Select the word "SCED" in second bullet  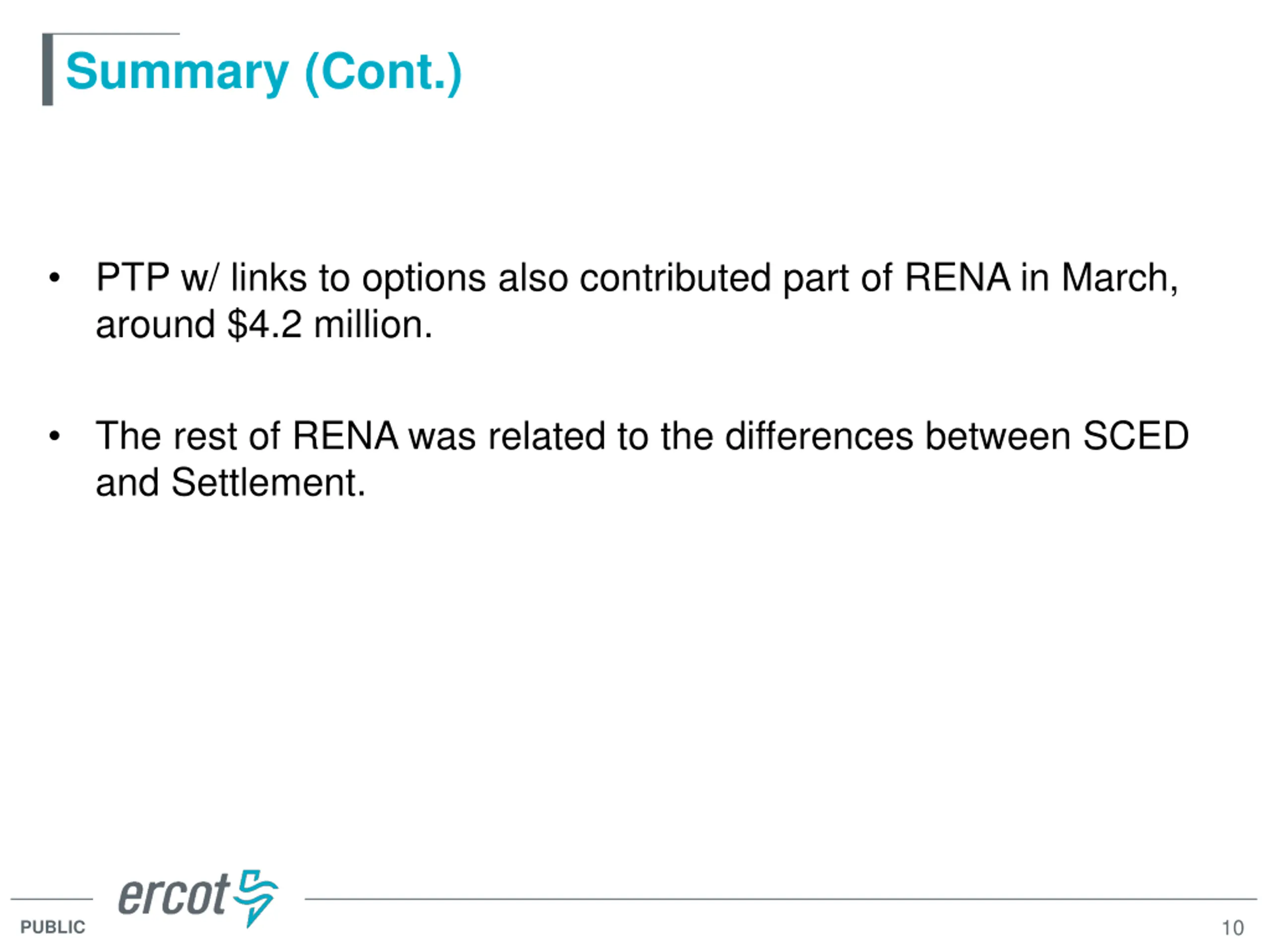pyautogui.click(x=1136, y=435)
